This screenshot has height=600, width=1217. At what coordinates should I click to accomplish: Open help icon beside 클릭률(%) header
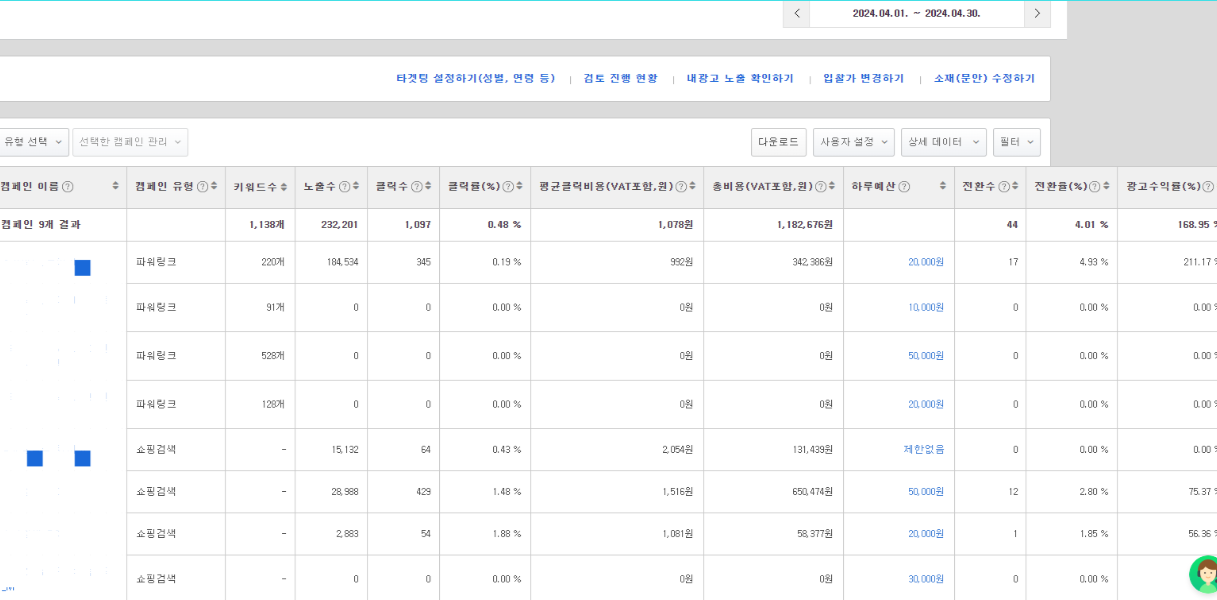click(x=508, y=187)
